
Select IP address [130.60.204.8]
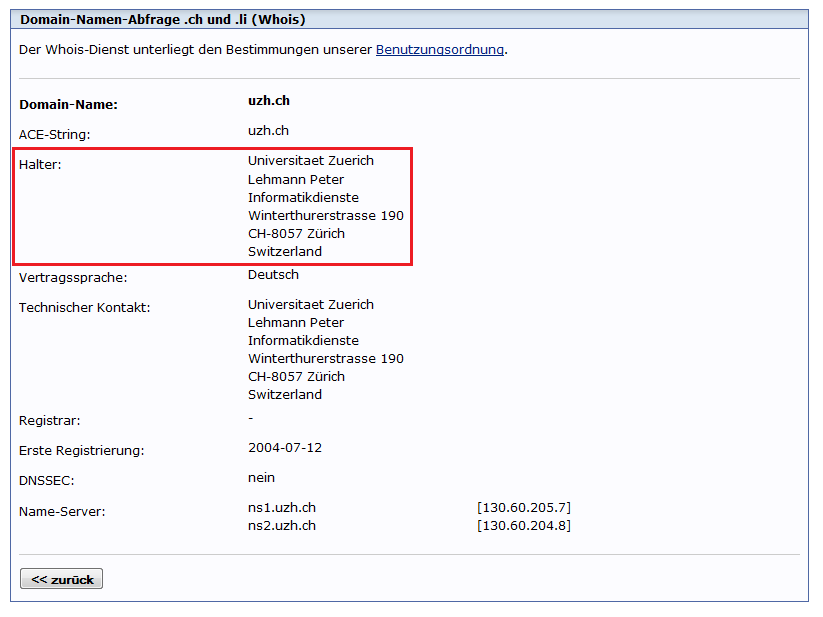pos(524,526)
